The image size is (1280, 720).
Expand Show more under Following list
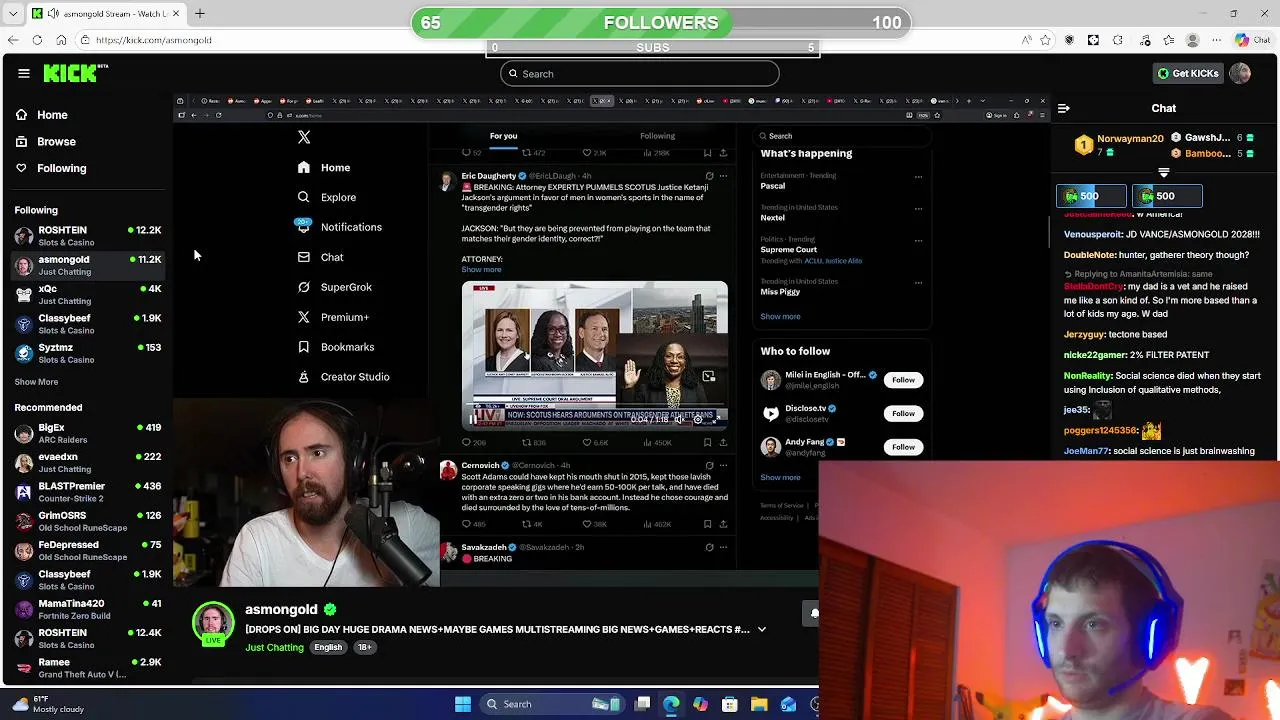pos(36,382)
